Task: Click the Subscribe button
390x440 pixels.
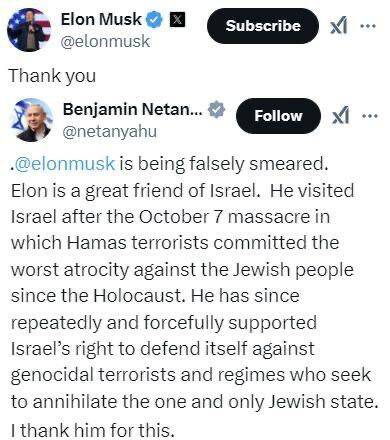Action: [263, 26]
